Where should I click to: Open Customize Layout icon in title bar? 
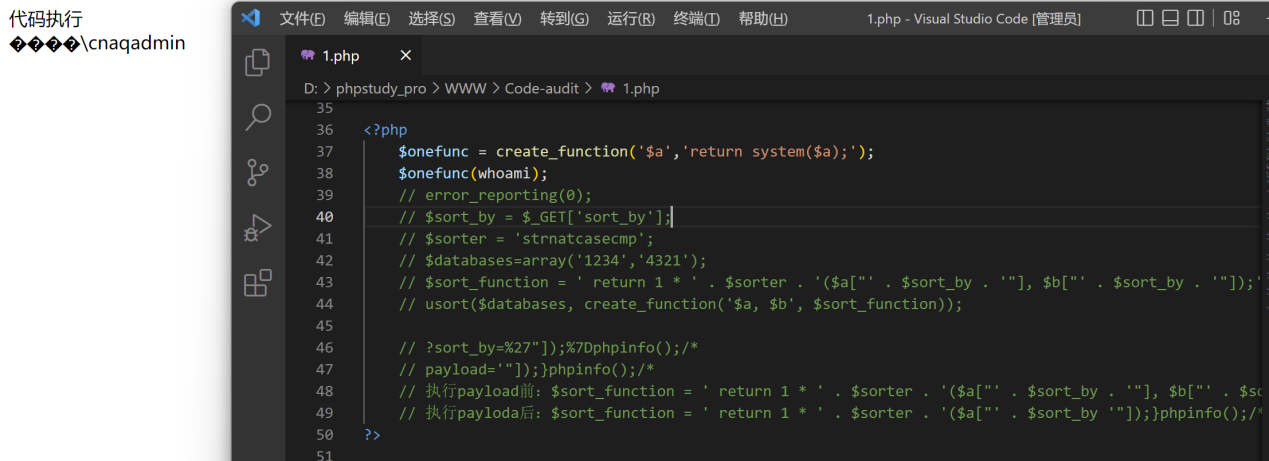(1232, 18)
